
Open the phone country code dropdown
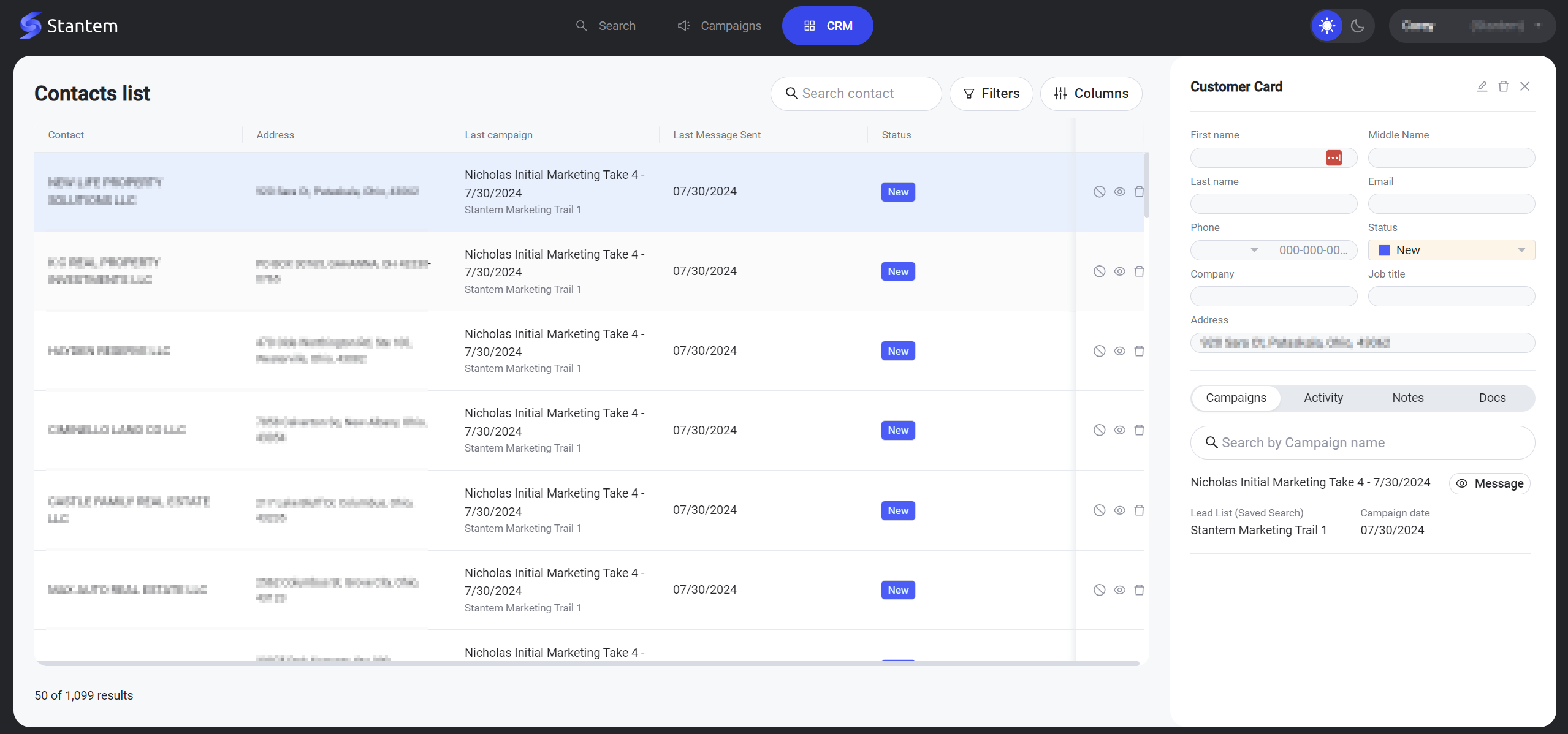tap(1231, 250)
